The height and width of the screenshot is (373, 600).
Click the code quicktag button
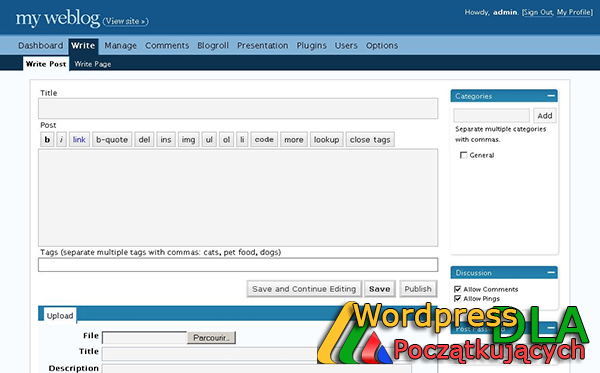click(x=264, y=140)
